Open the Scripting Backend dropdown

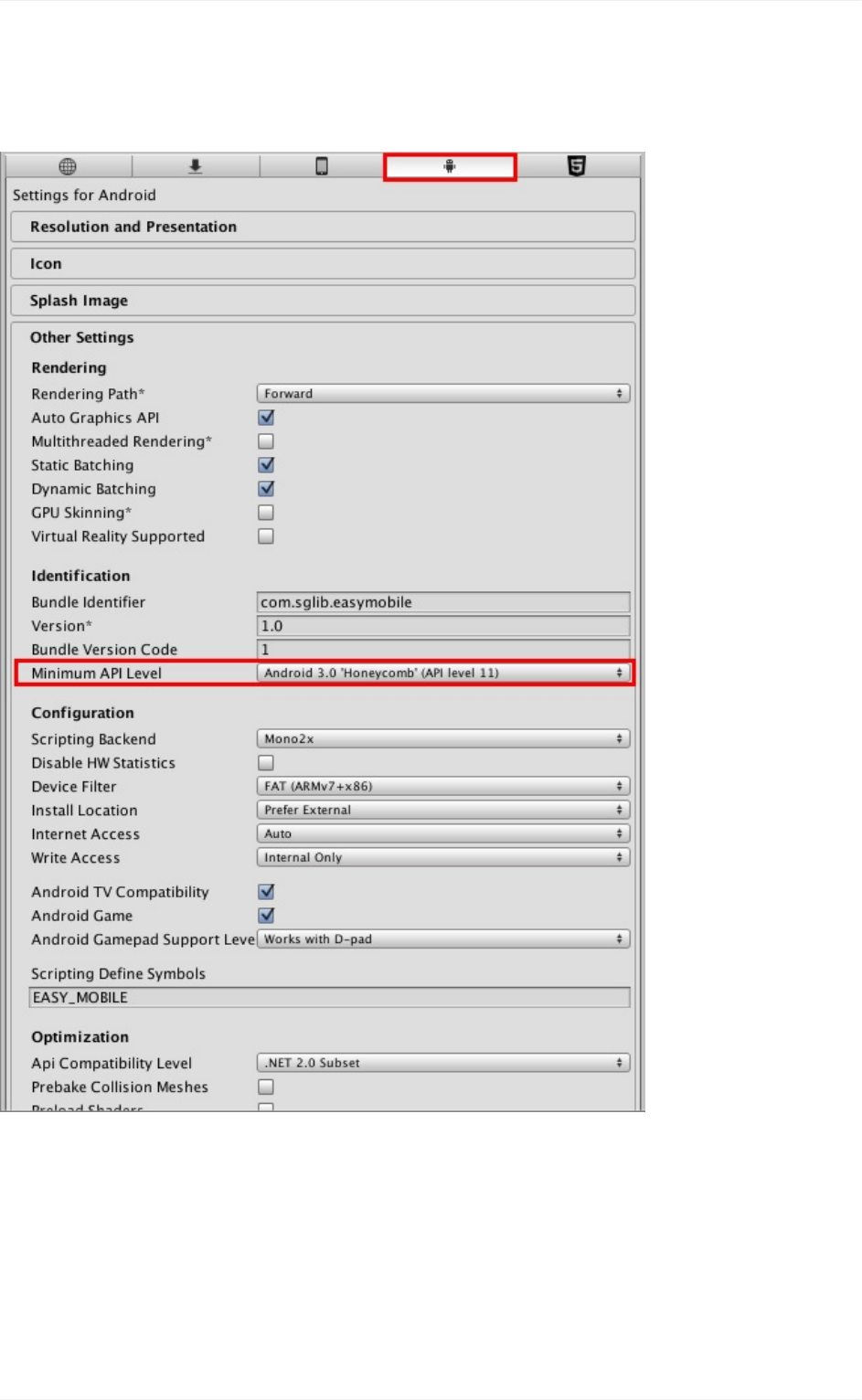point(443,739)
